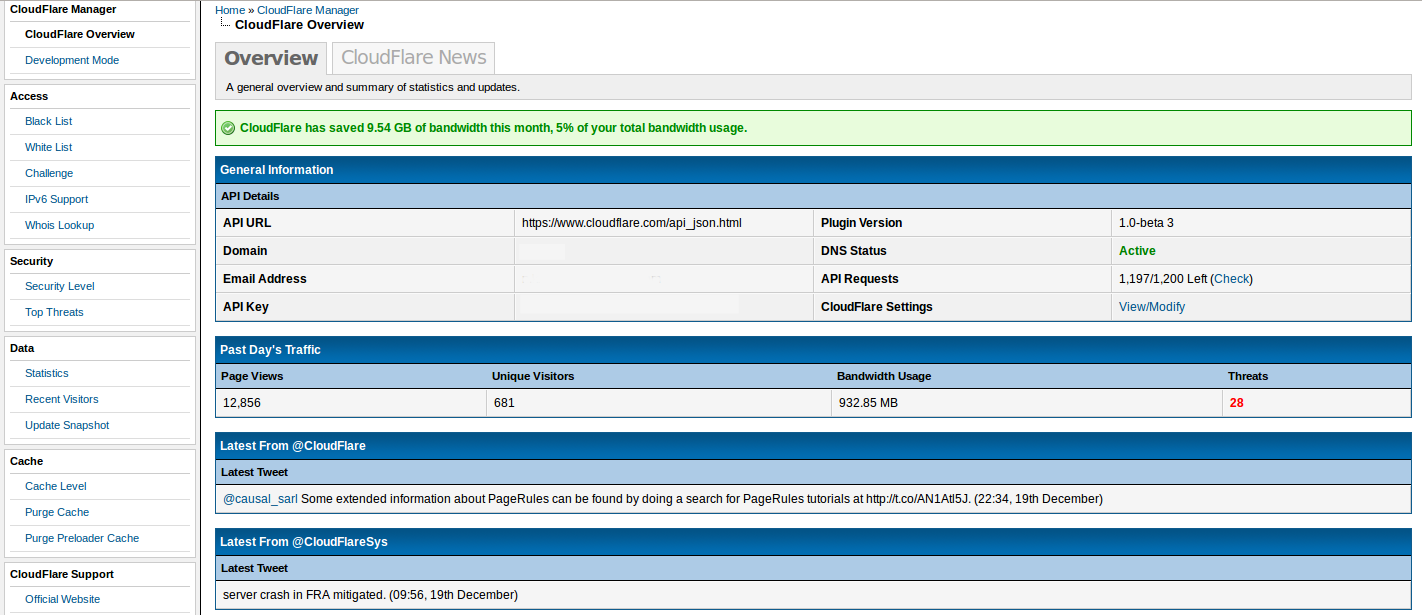The height and width of the screenshot is (615, 1422).
Task: View the Top Threats page
Action: [x=54, y=312]
